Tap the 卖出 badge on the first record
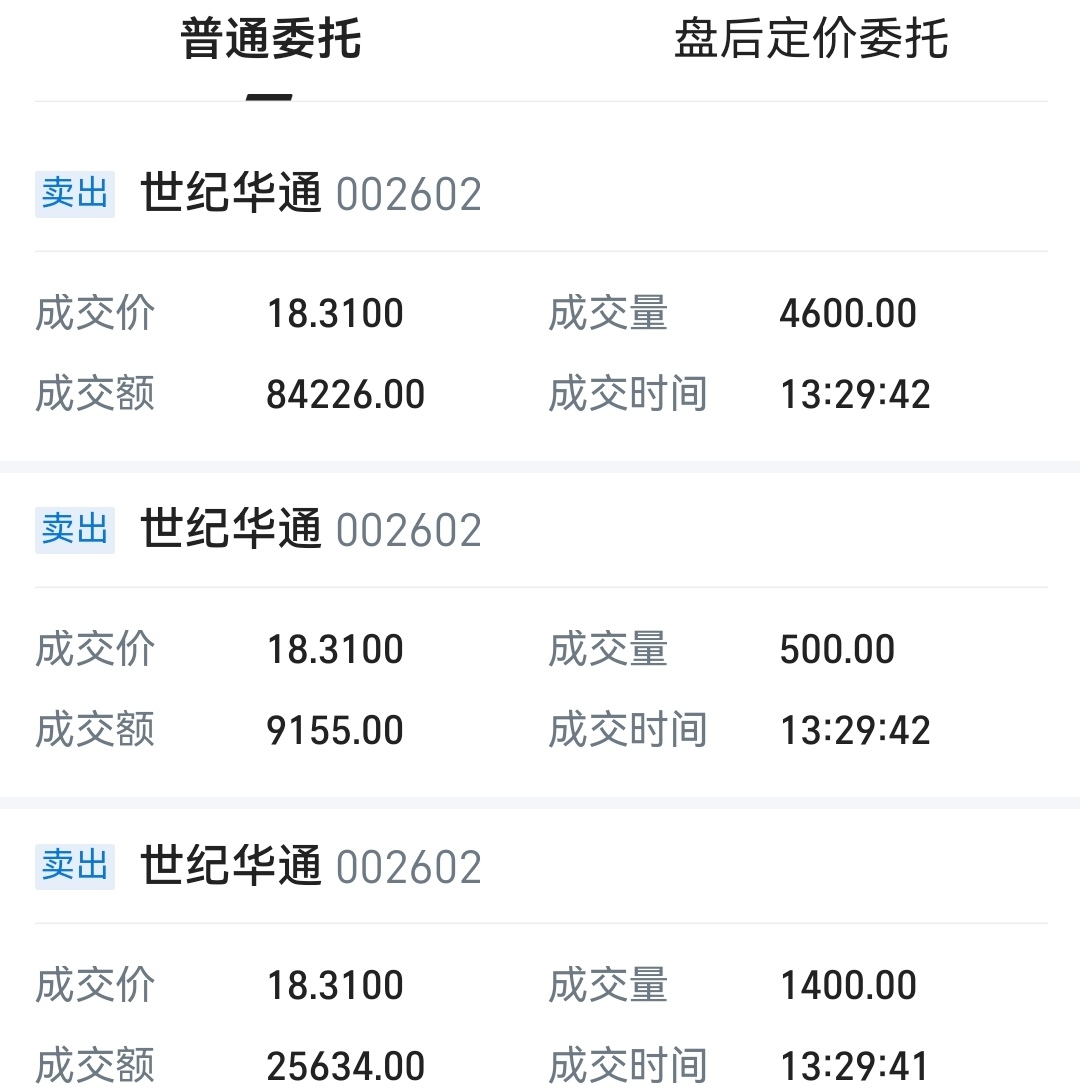This screenshot has height=1091, width=1080. click(x=75, y=194)
